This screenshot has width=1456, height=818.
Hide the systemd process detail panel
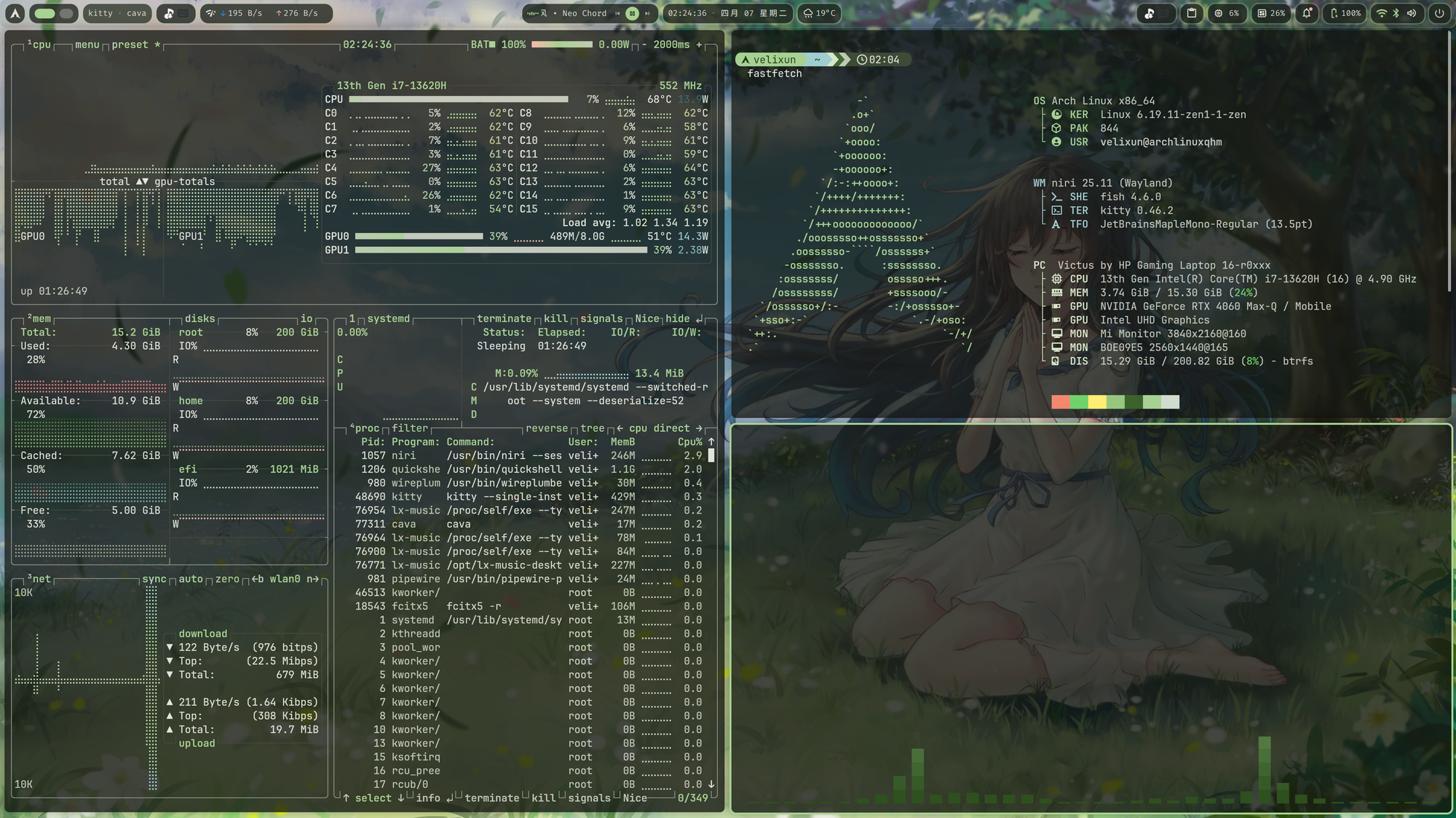[684, 318]
